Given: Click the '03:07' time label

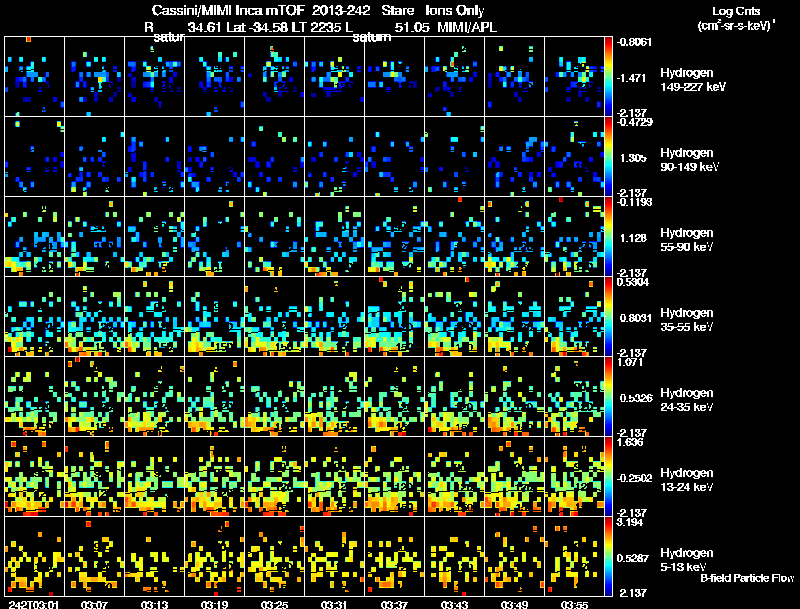Looking at the screenshot, I should (94, 604).
